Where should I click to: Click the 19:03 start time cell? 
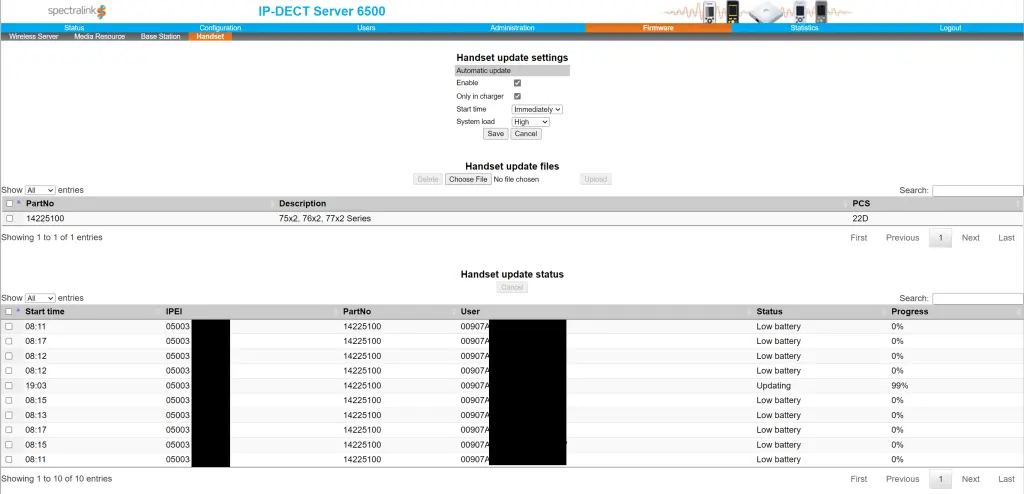coord(35,386)
